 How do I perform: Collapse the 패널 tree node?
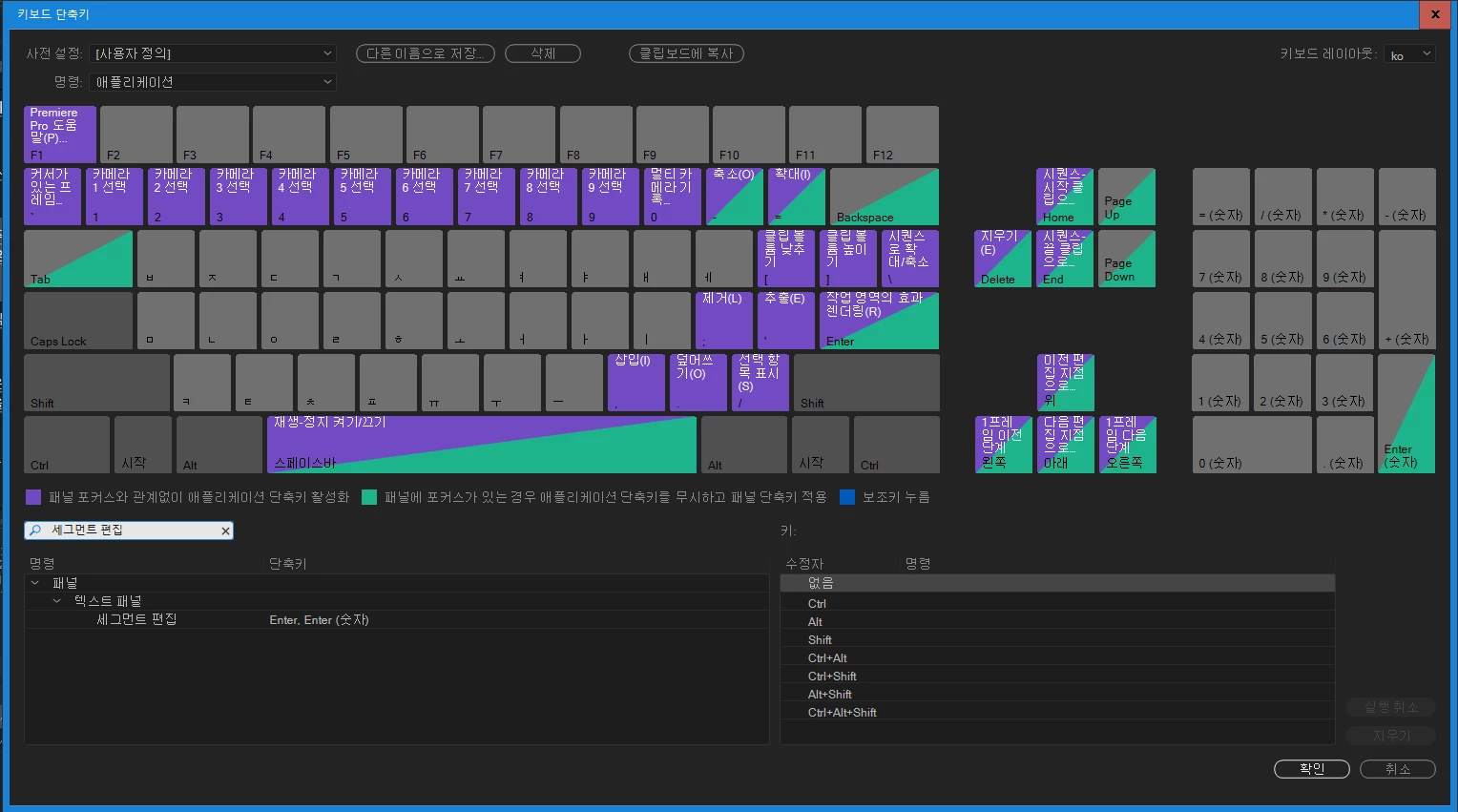coord(35,583)
